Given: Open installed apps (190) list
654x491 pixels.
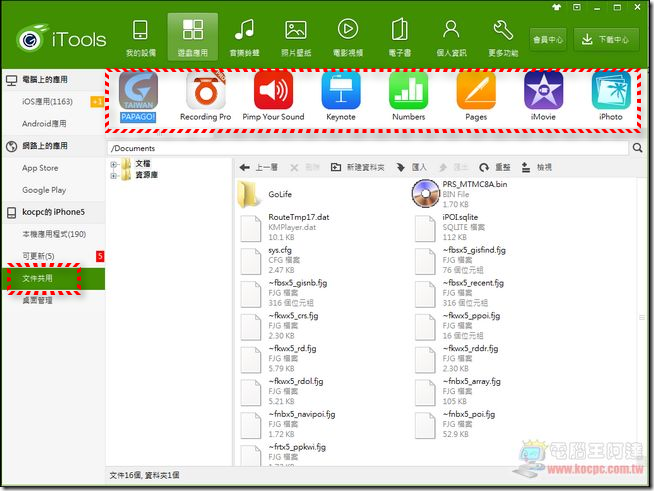Looking at the screenshot, I should click(54, 234).
